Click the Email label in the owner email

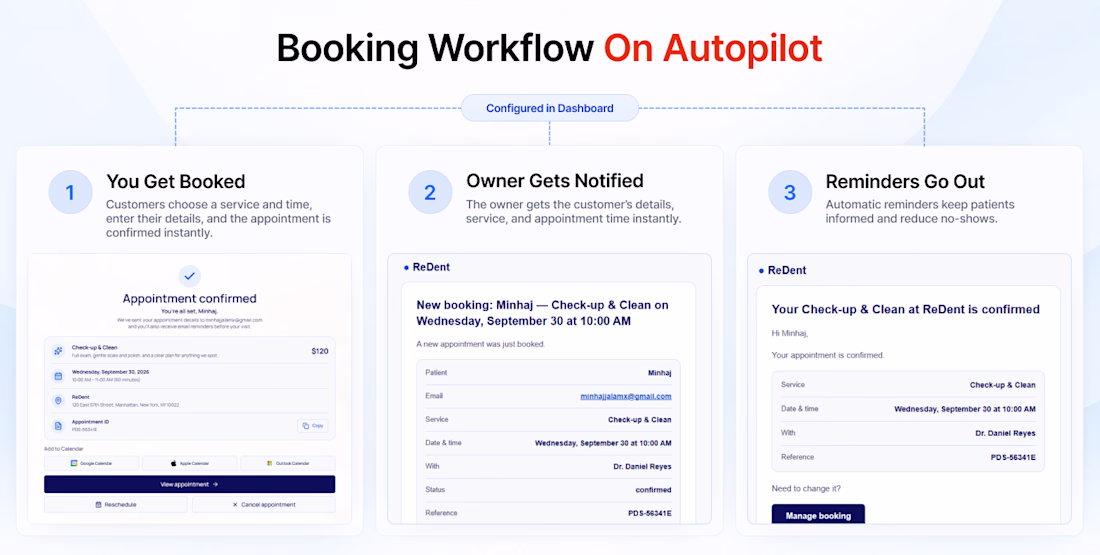tap(434, 396)
